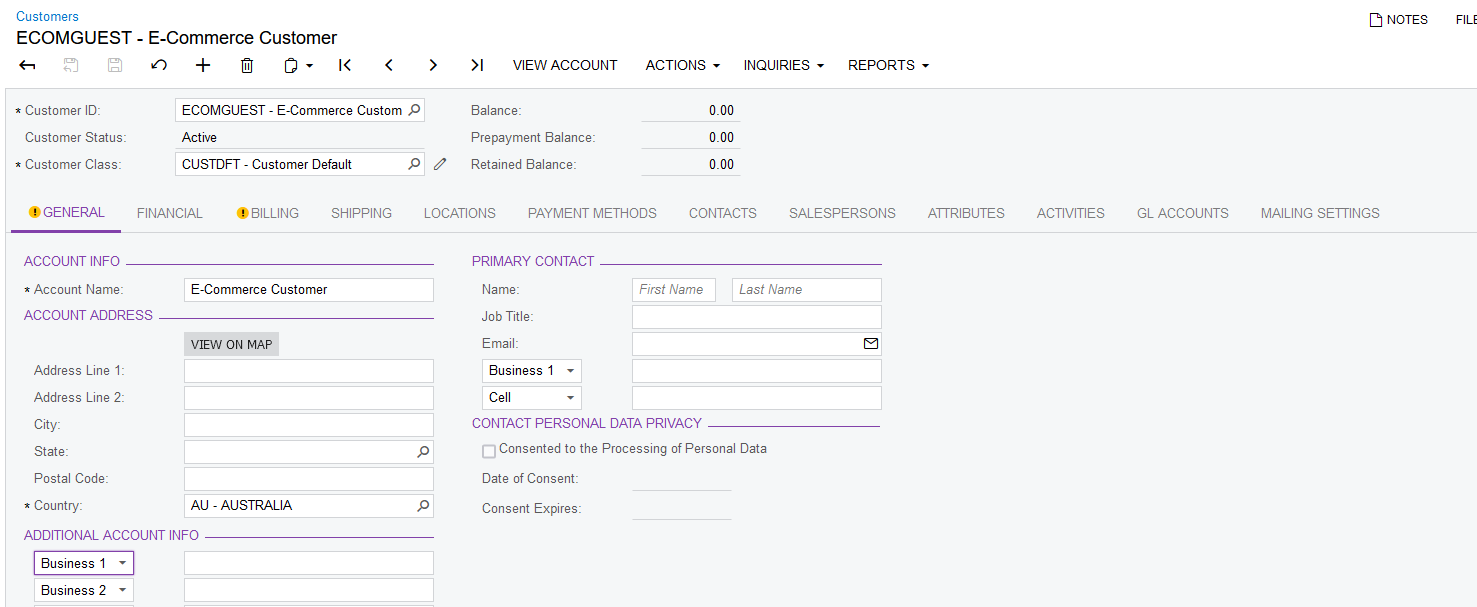Click the City input field
This screenshot has width=1477, height=607.
pos(309,425)
